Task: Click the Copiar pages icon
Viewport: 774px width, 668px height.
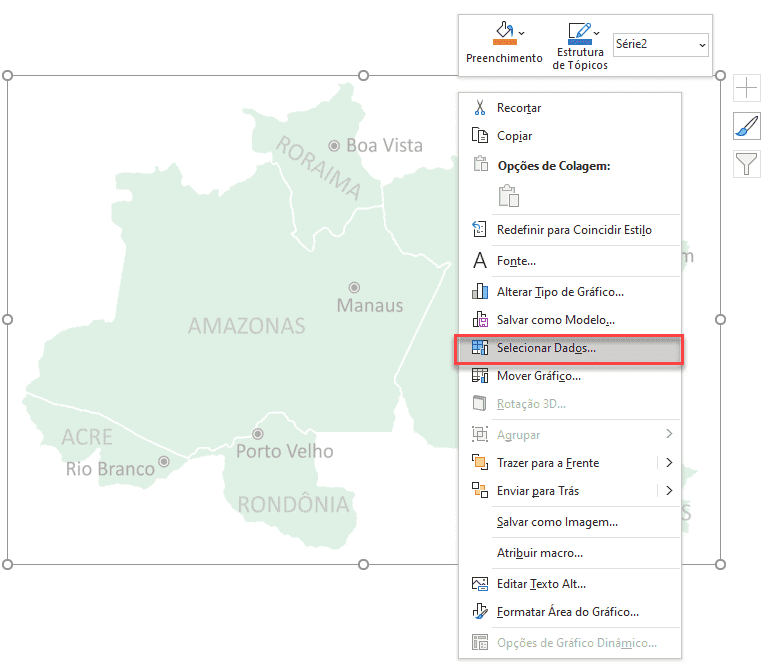Action: tap(479, 135)
